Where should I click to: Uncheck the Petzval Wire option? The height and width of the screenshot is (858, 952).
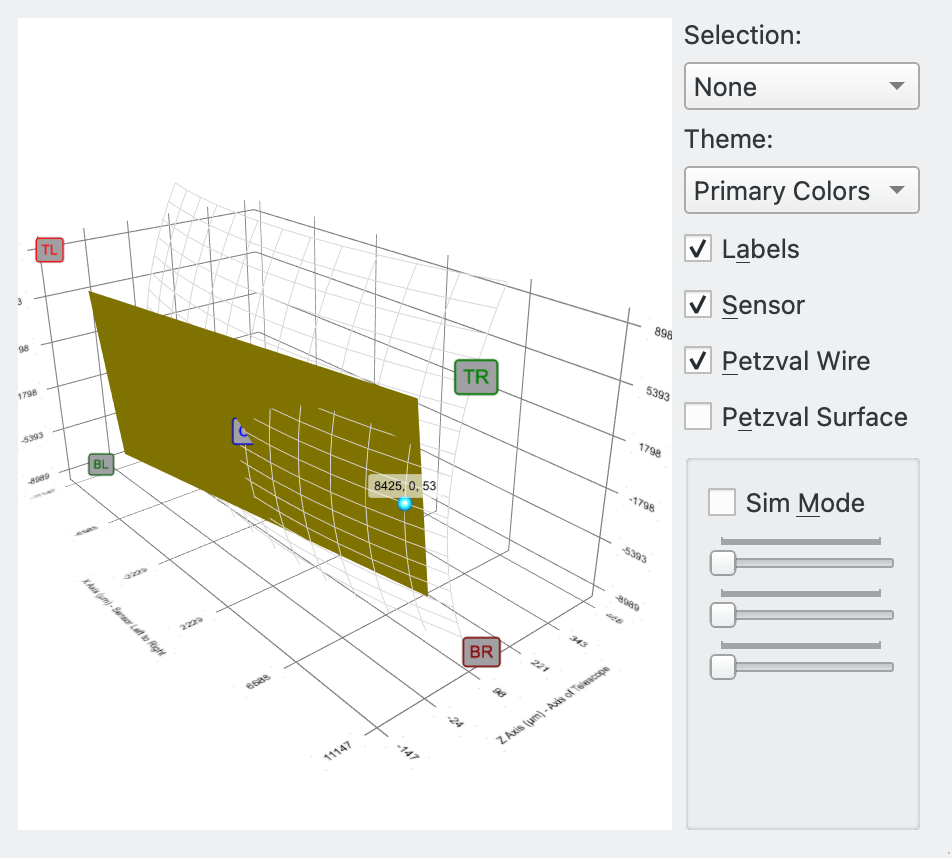tap(698, 360)
